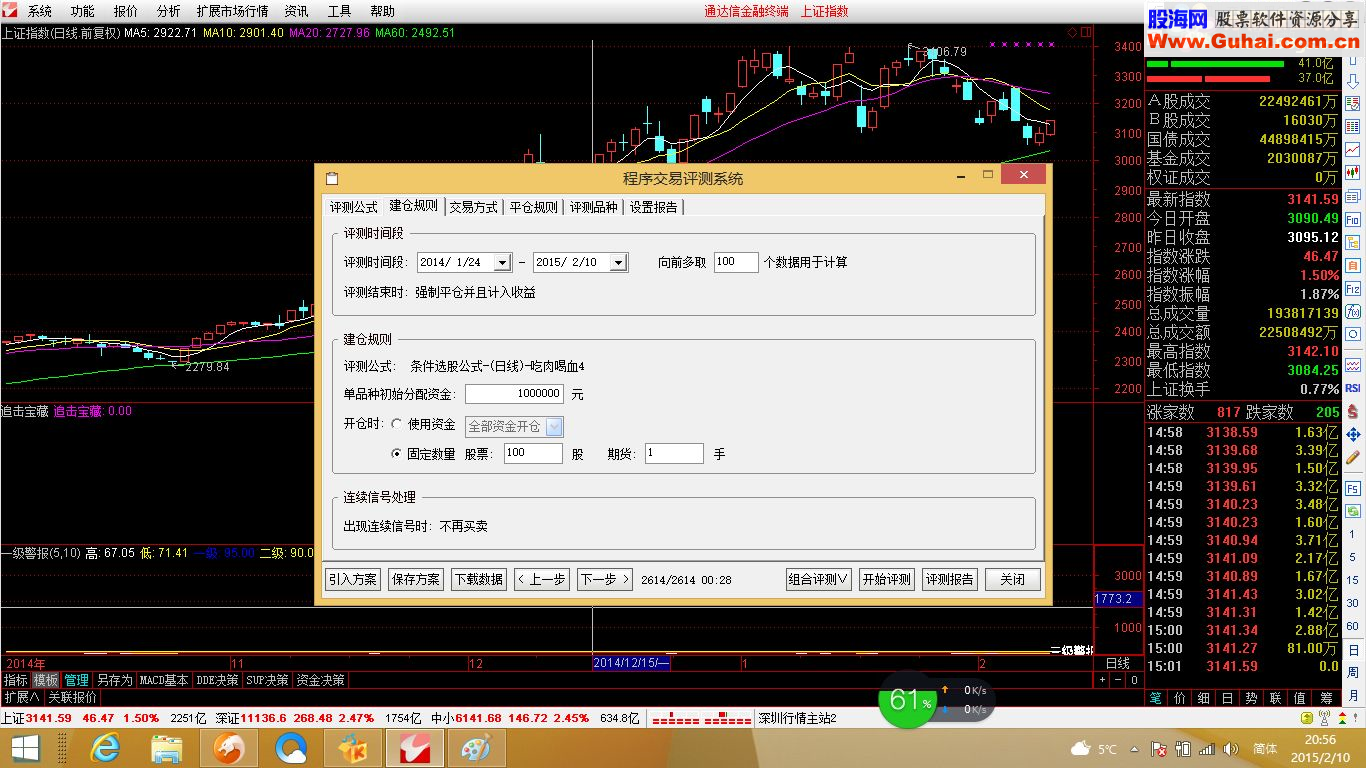
Task: Click the RSI indicator sidebar icon
Action: (1353, 388)
